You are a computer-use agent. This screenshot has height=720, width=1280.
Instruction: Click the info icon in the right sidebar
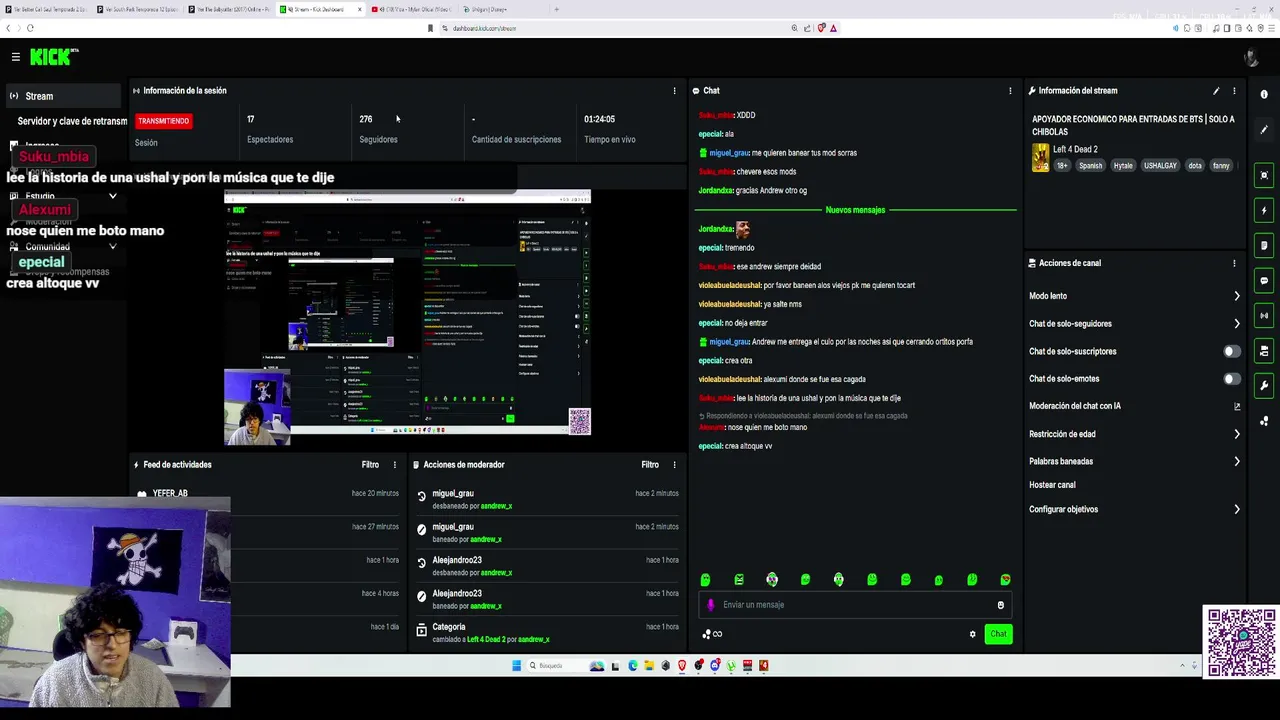click(x=1264, y=95)
